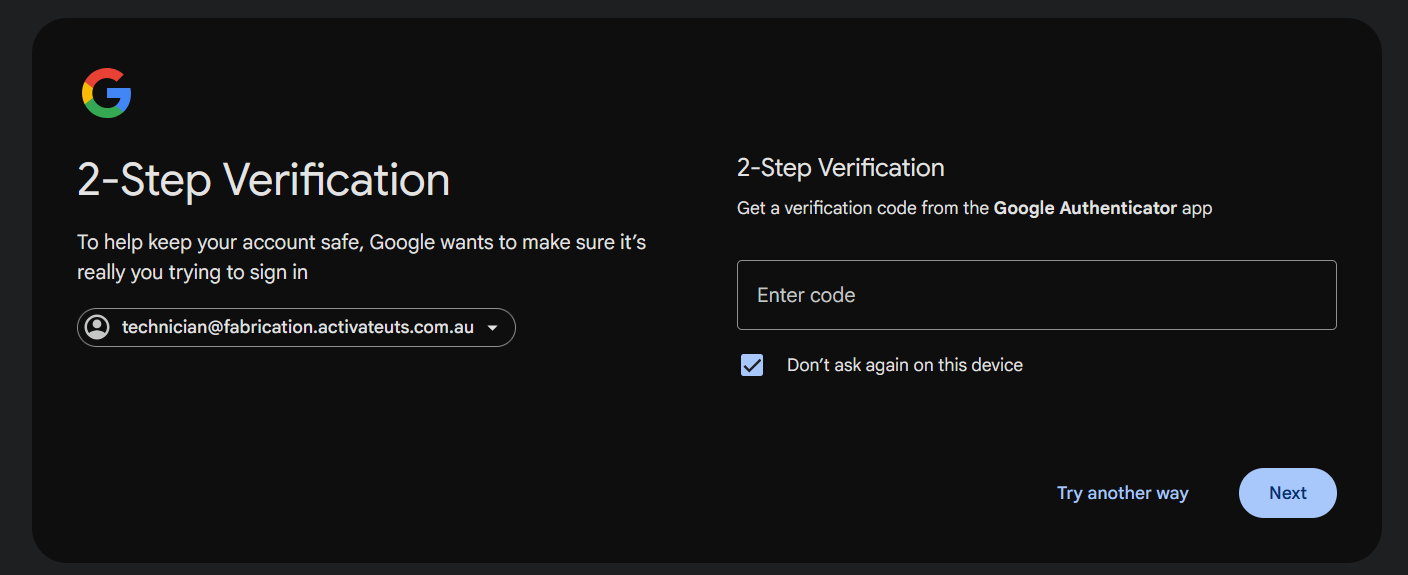Open the account switcher for technician@fabrication.activateuts.com.au
Screen dimensions: 1408x575
pyautogui.click(x=296, y=327)
